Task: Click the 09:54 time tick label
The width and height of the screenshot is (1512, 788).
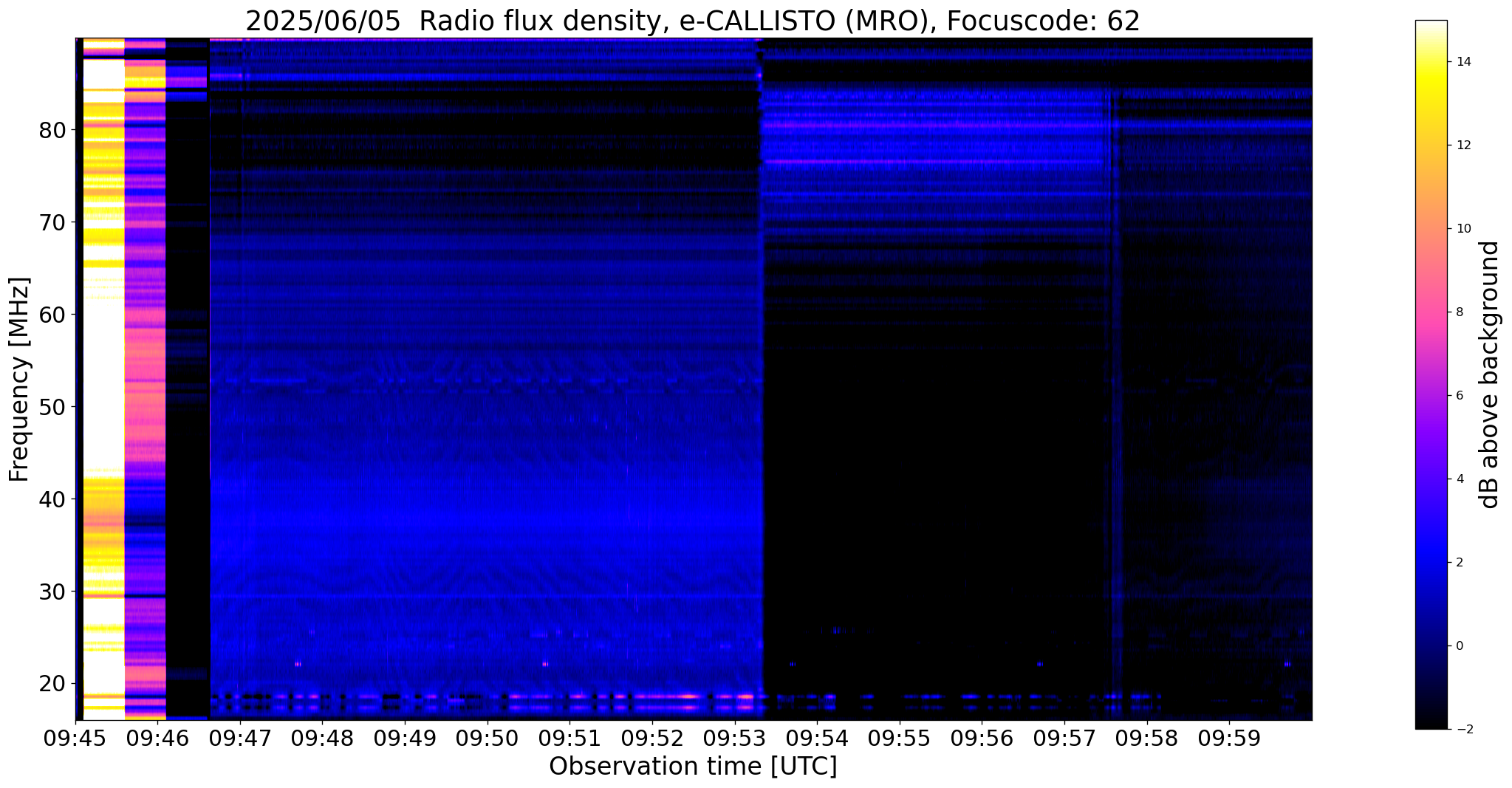Action: coord(816,737)
